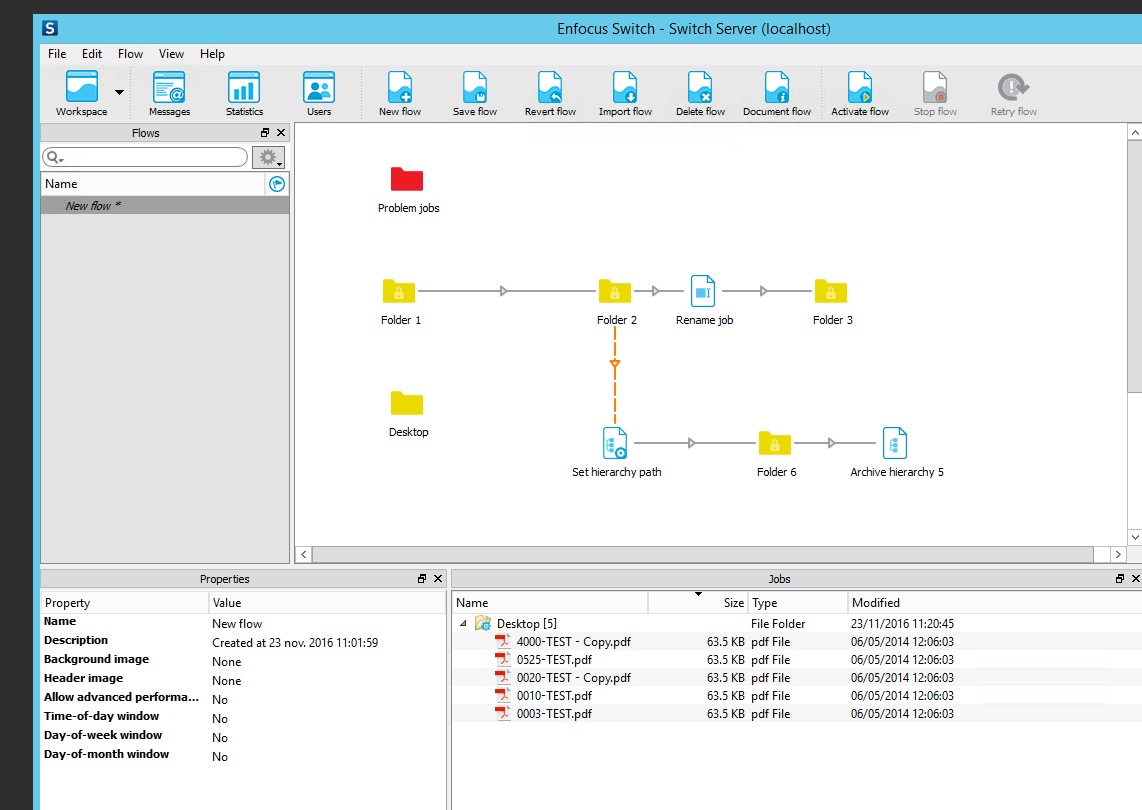Collapse the Desktop [5] tree node

tap(463, 624)
